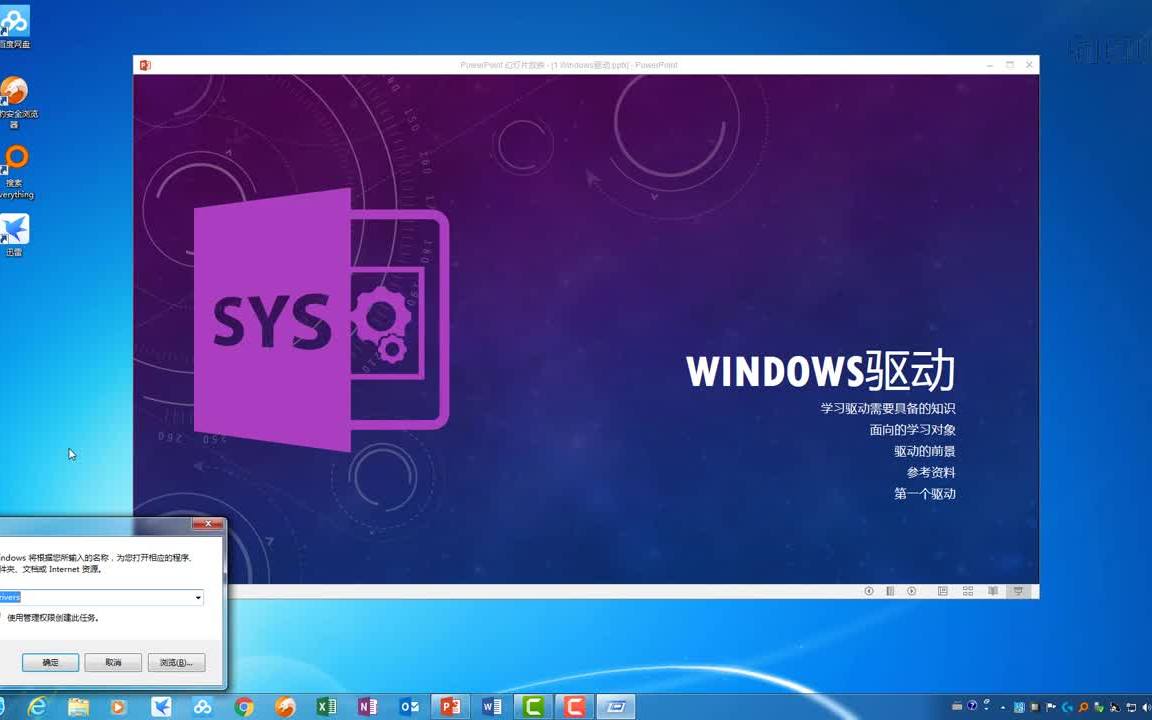Switch to PowerPoint via taskbar button
This screenshot has width=1152, height=720.
point(450,707)
